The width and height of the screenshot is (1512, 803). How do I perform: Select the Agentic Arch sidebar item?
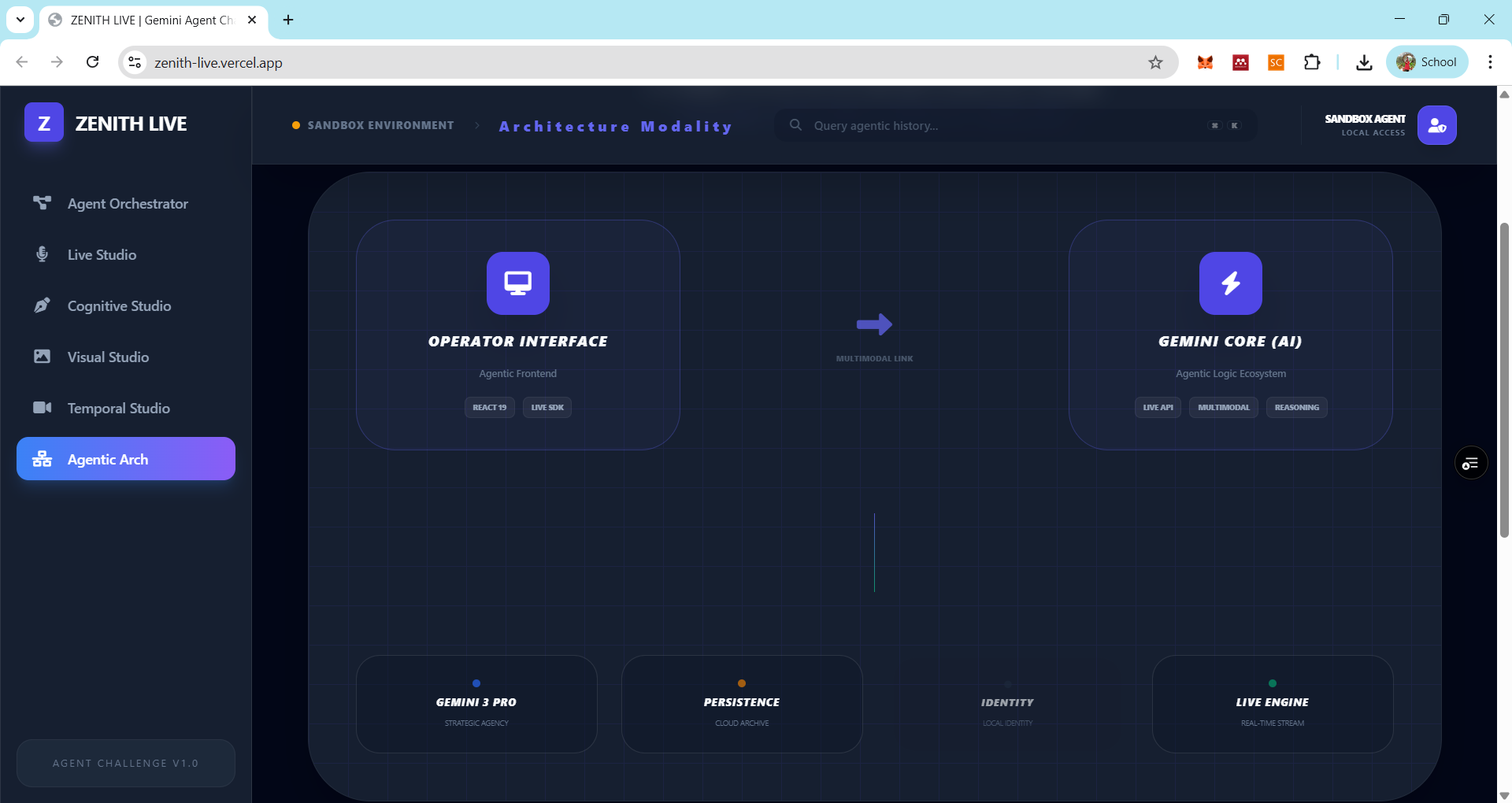coord(126,459)
